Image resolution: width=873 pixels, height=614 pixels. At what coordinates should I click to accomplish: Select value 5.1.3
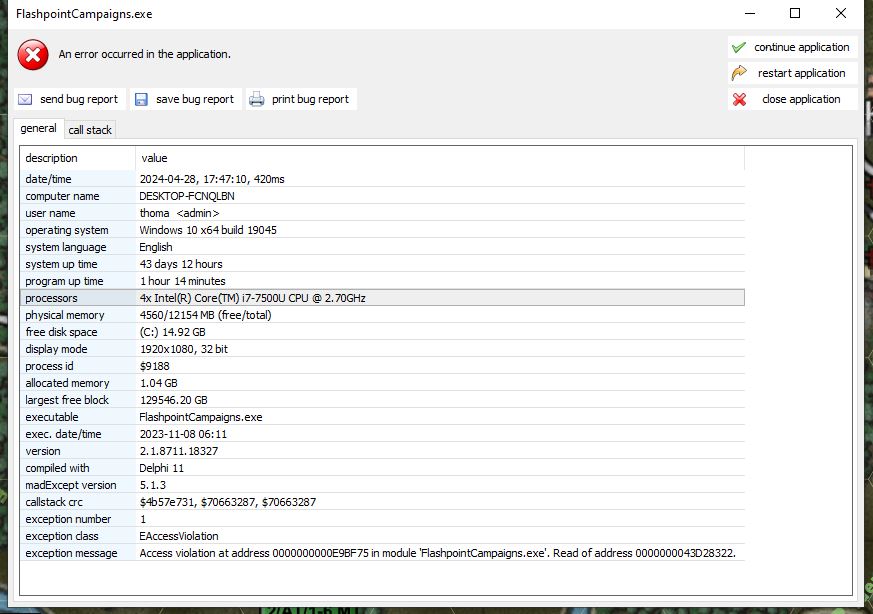[153, 485]
